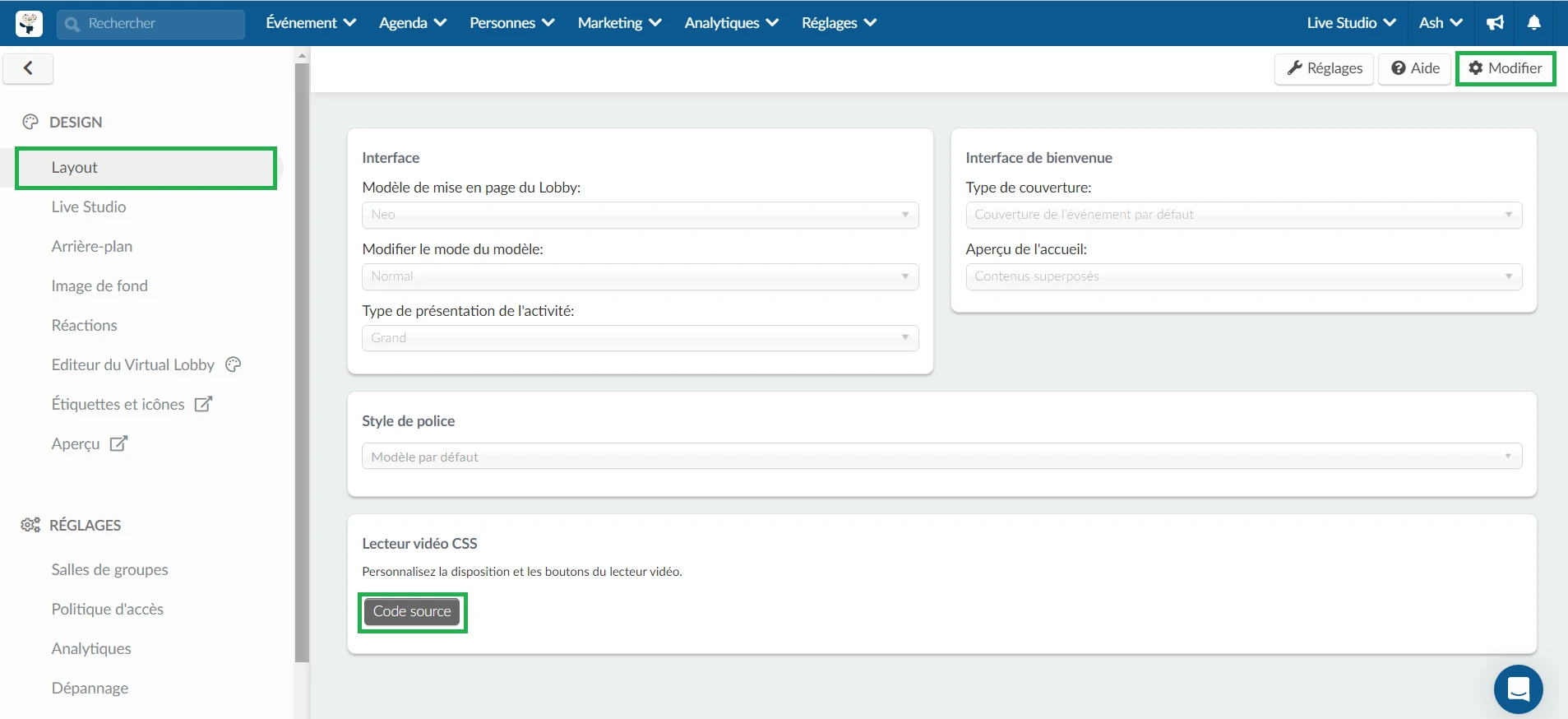The width and height of the screenshot is (1568, 719).
Task: Select Analytiques in sidebar
Action: point(91,649)
